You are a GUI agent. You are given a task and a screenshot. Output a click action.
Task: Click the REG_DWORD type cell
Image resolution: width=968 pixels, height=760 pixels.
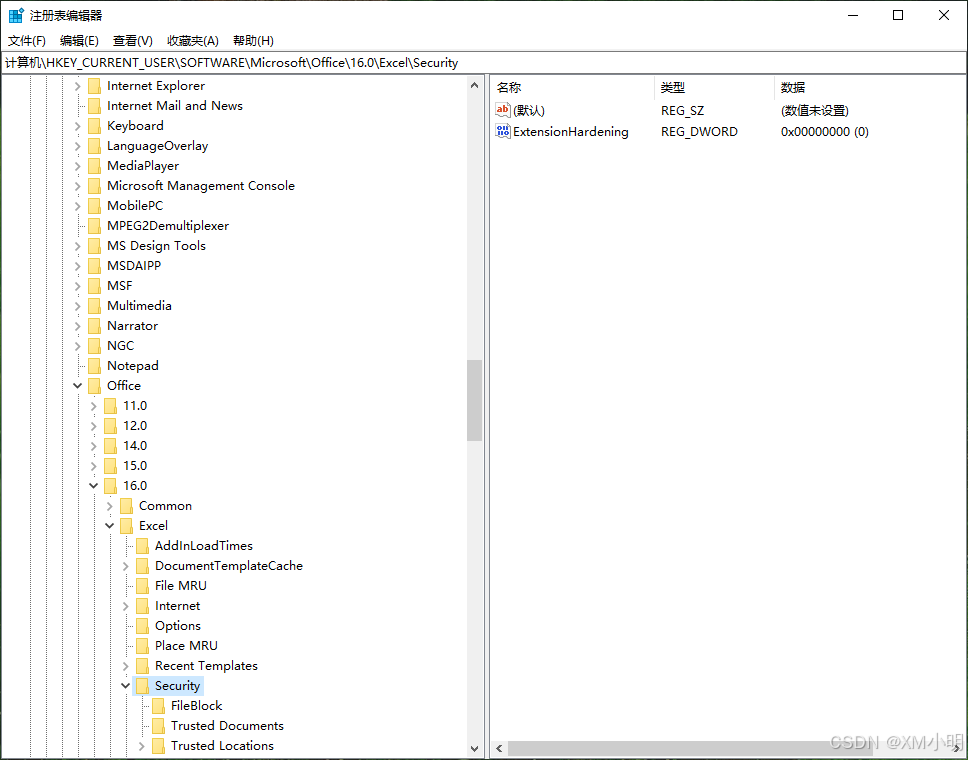tap(699, 132)
